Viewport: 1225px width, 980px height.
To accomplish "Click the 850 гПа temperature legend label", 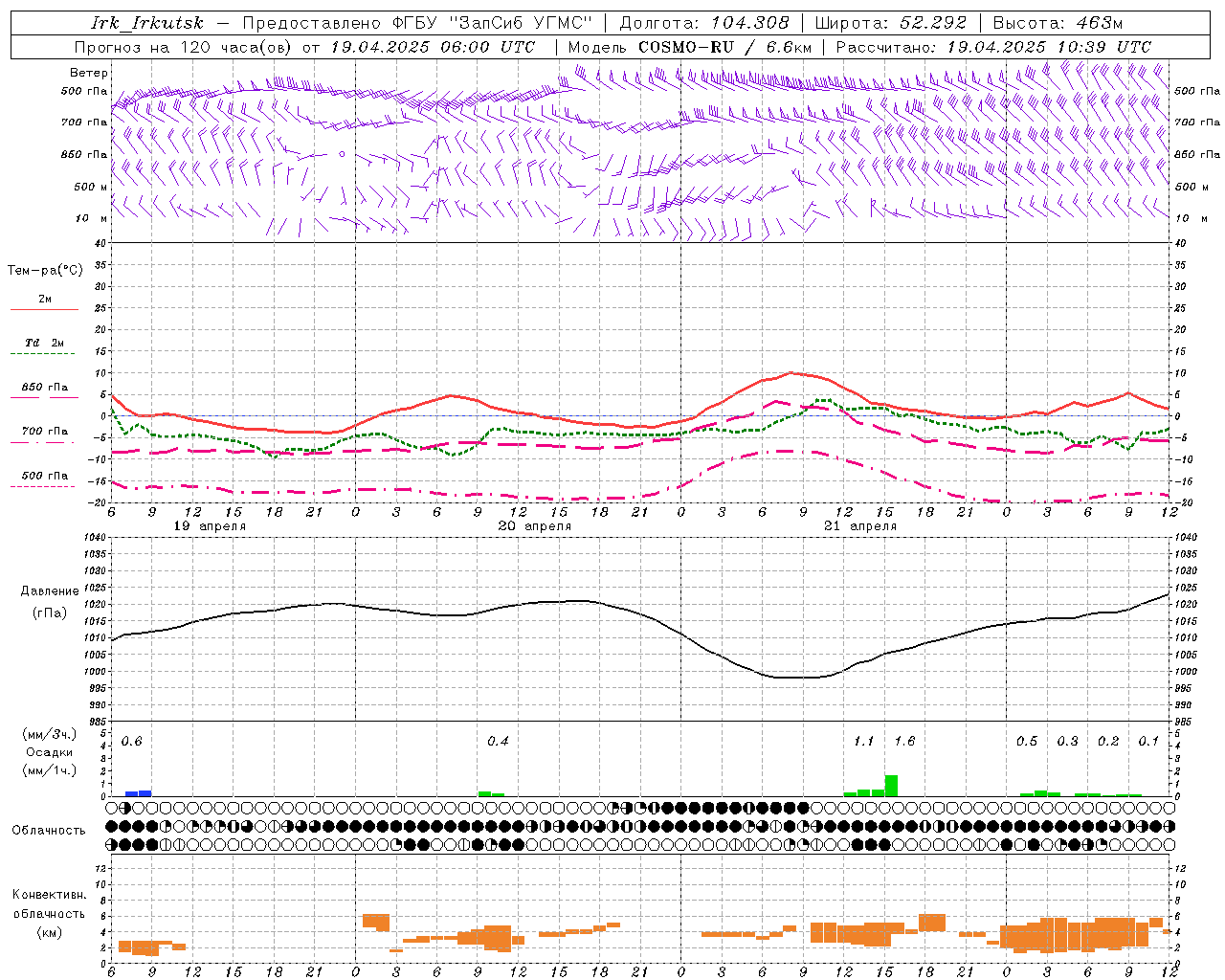I will [x=45, y=388].
